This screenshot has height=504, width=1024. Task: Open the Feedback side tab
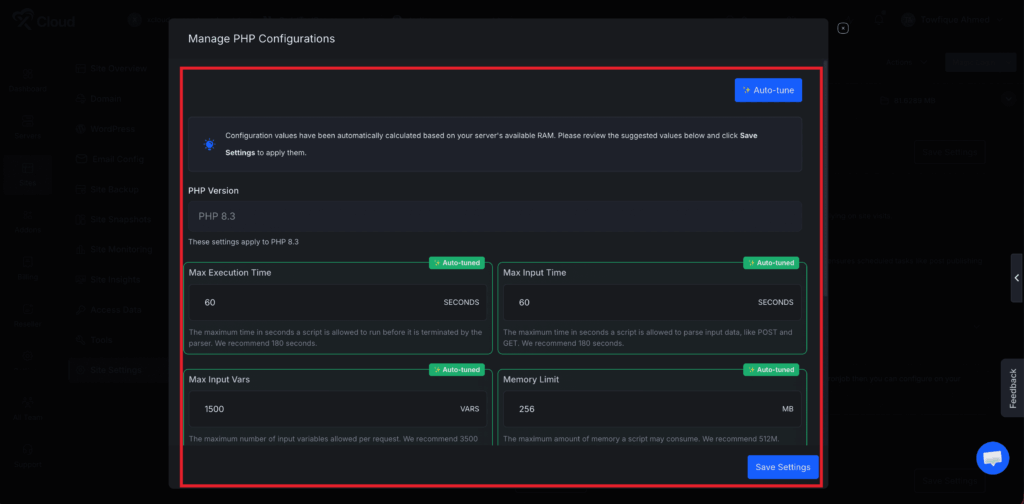pos(1012,388)
